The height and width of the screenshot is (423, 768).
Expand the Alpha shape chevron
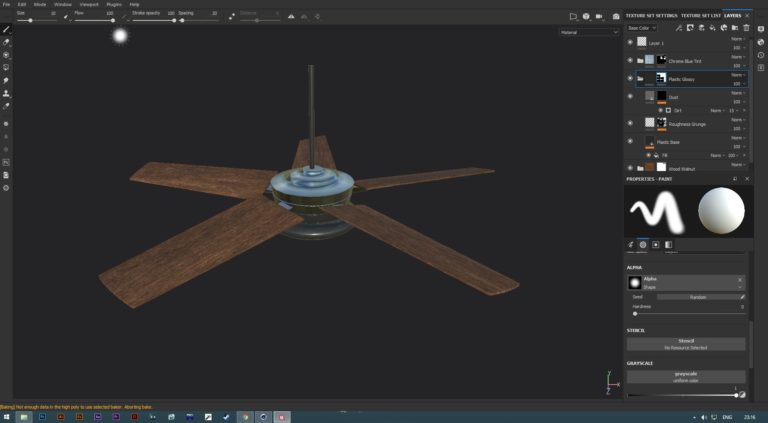coord(740,287)
